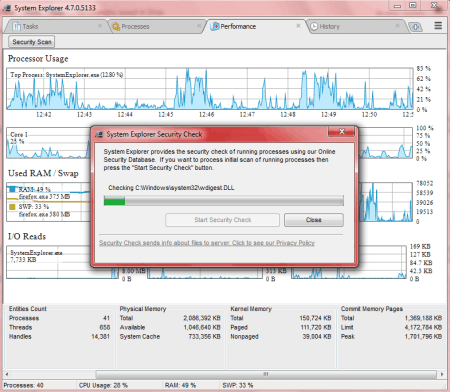Open the Processes tab
The width and height of the screenshot is (450, 392).
click(157, 26)
